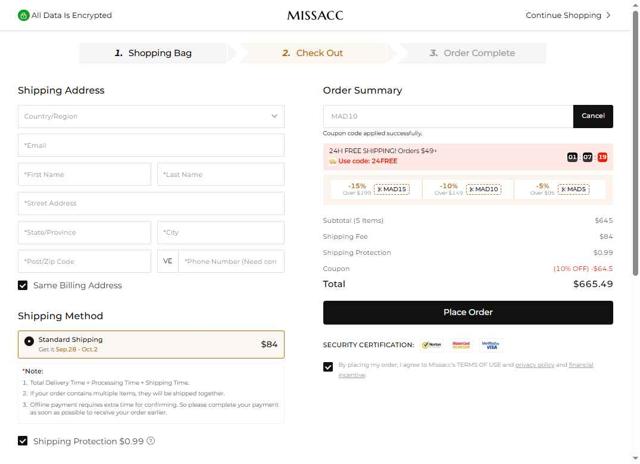Toggle Shipping Protection $0.99 checkbox
Image resolution: width=640 pixels, height=464 pixels.
coord(23,441)
